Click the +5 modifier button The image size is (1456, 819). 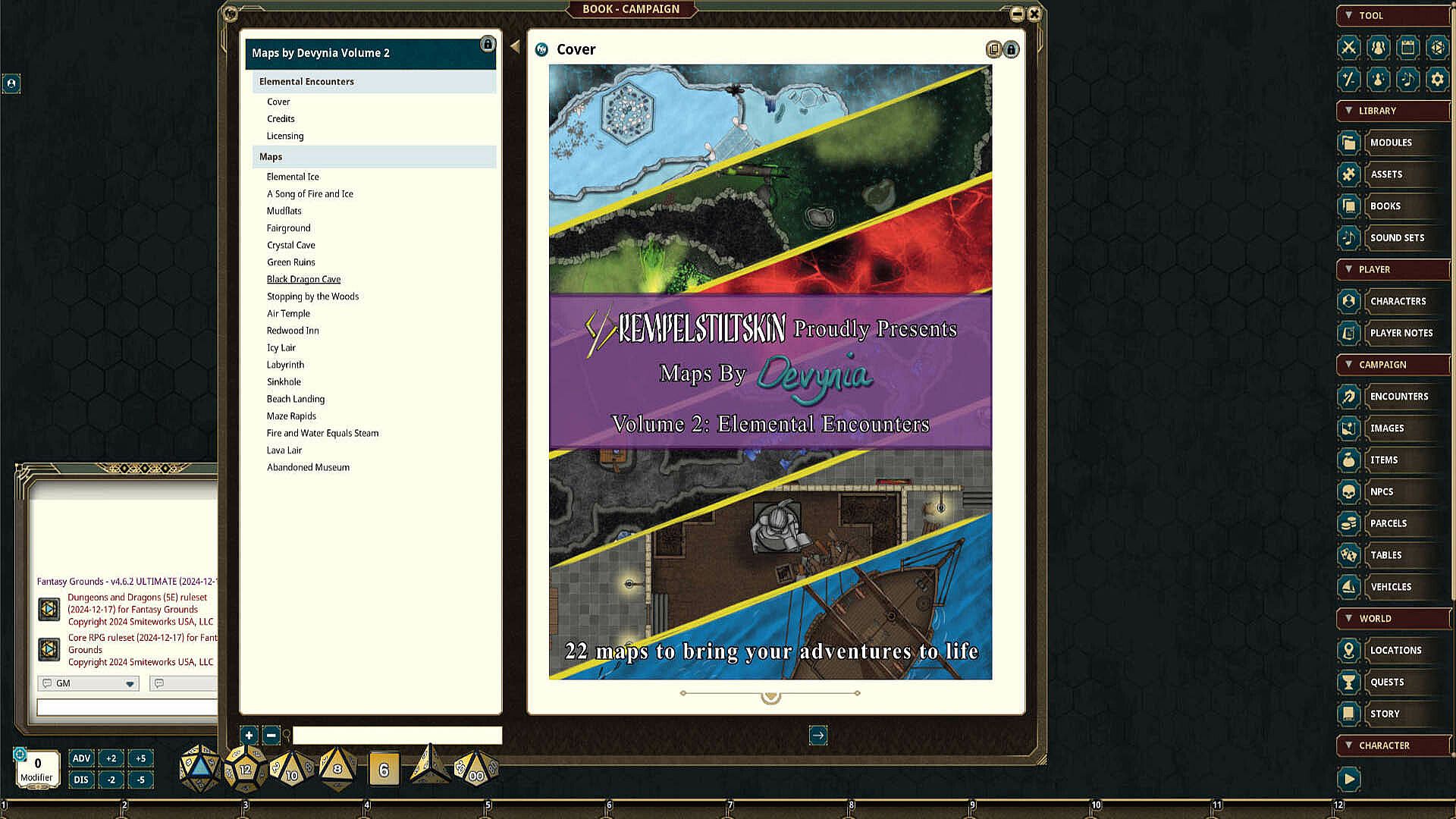140,758
